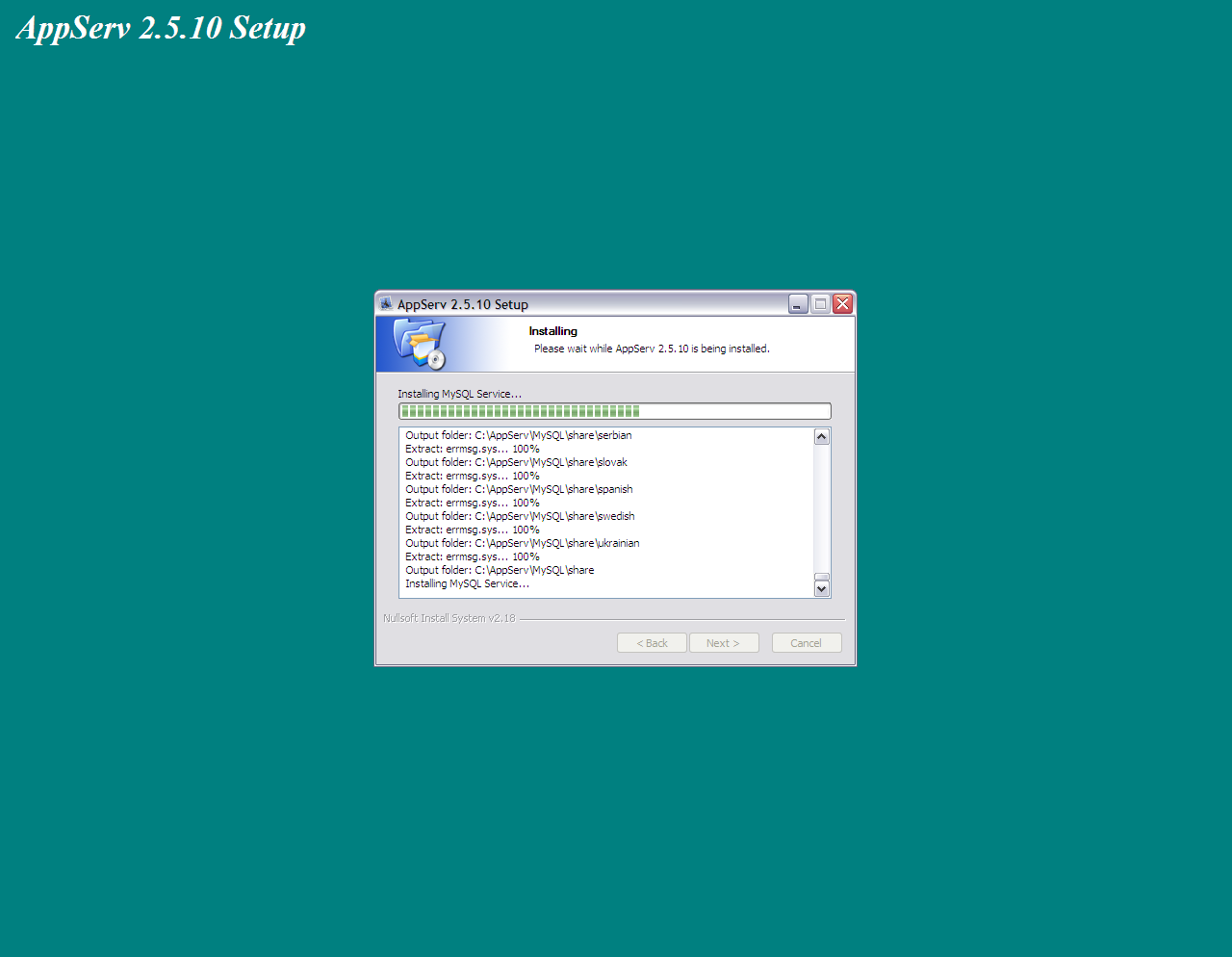The height and width of the screenshot is (957, 1232).
Task: Click the 'Installing MySQL Service...' status above progress bar
Action: click(x=460, y=394)
